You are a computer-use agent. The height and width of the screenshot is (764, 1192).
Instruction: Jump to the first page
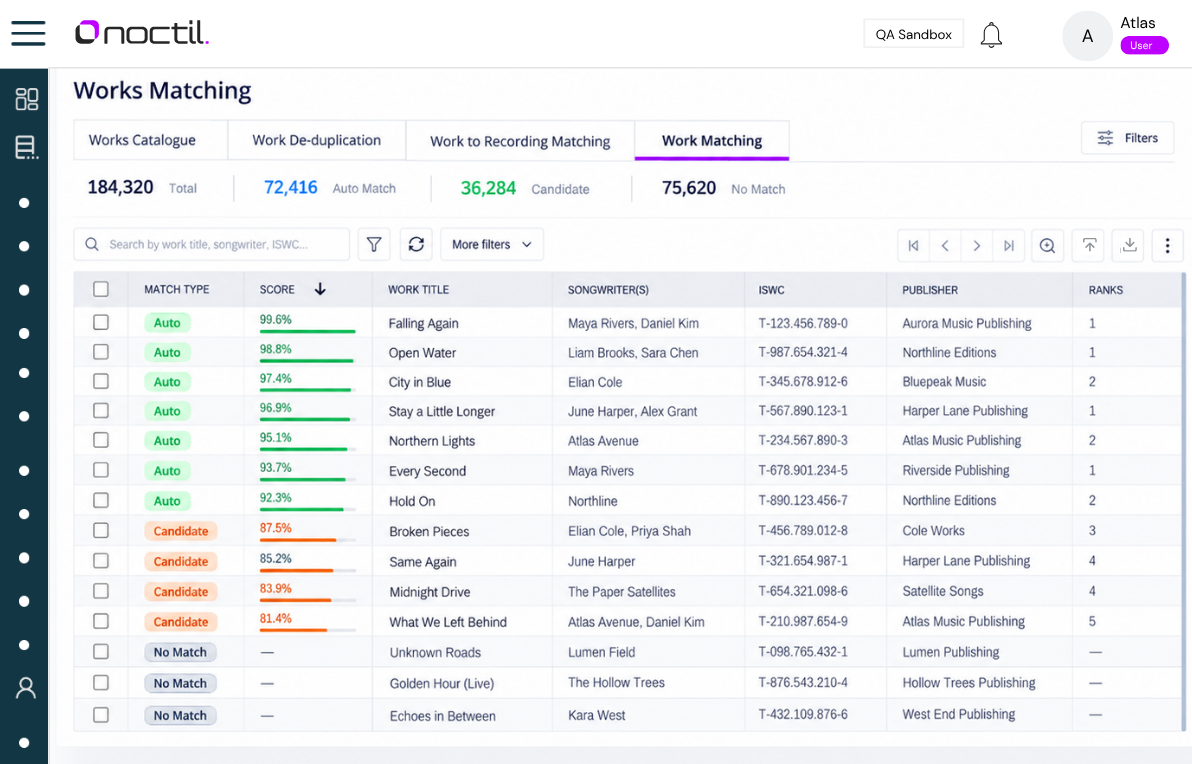pos(913,246)
